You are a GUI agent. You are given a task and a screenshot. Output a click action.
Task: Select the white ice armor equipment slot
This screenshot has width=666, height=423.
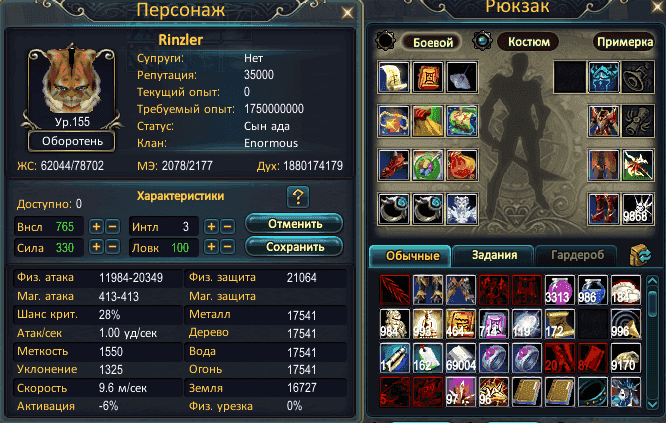coord(462,209)
